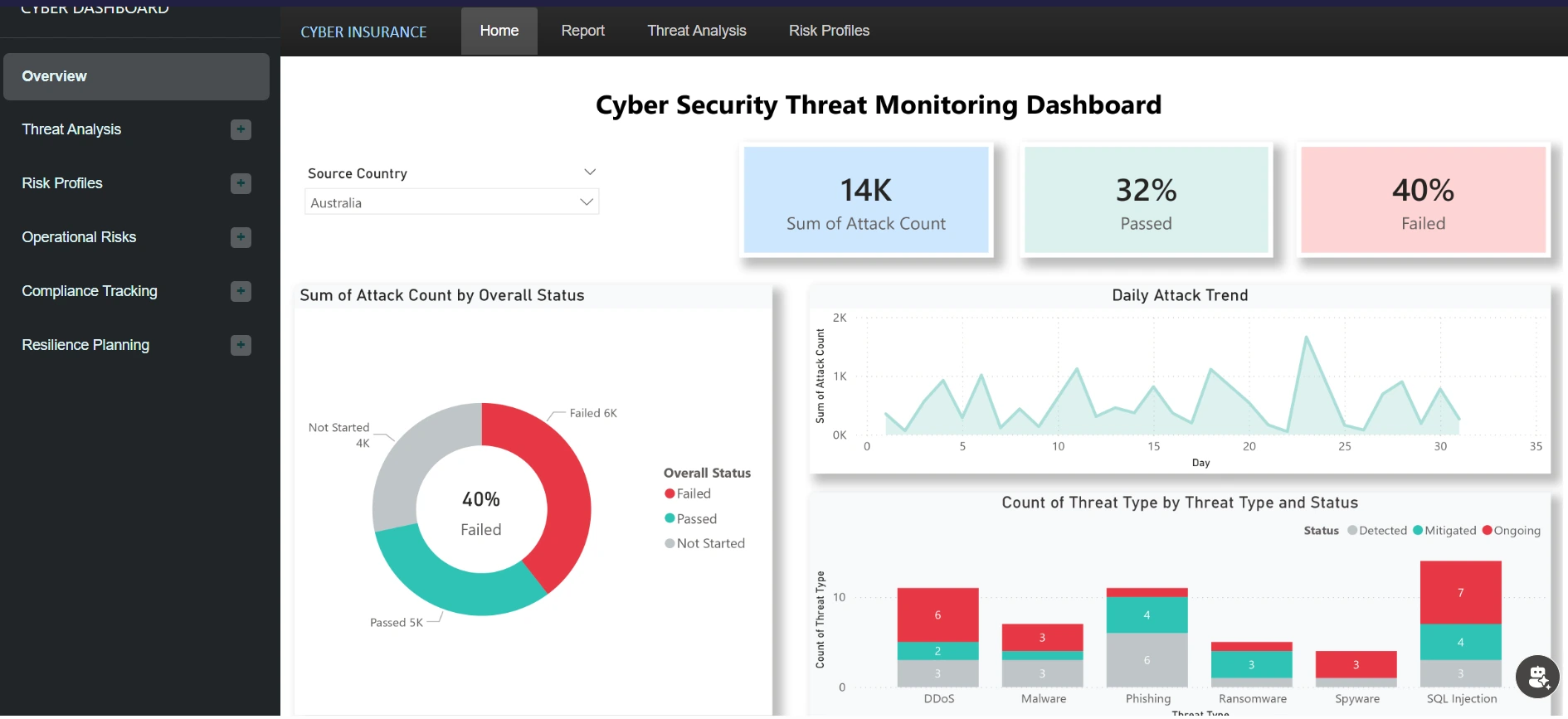Click the Ongoing status red swatch
Screen dimensions: 1568x719
click(x=1488, y=531)
